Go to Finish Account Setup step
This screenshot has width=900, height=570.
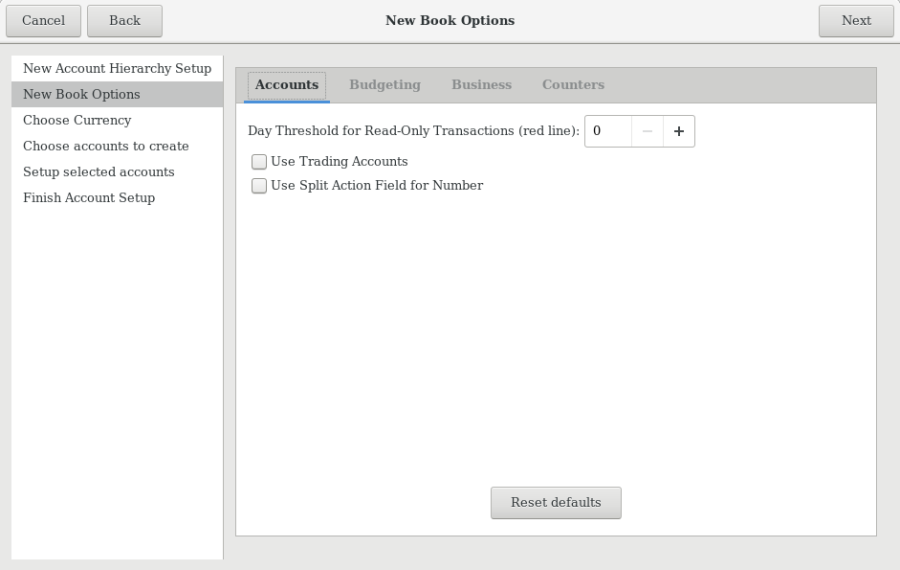(x=89, y=198)
